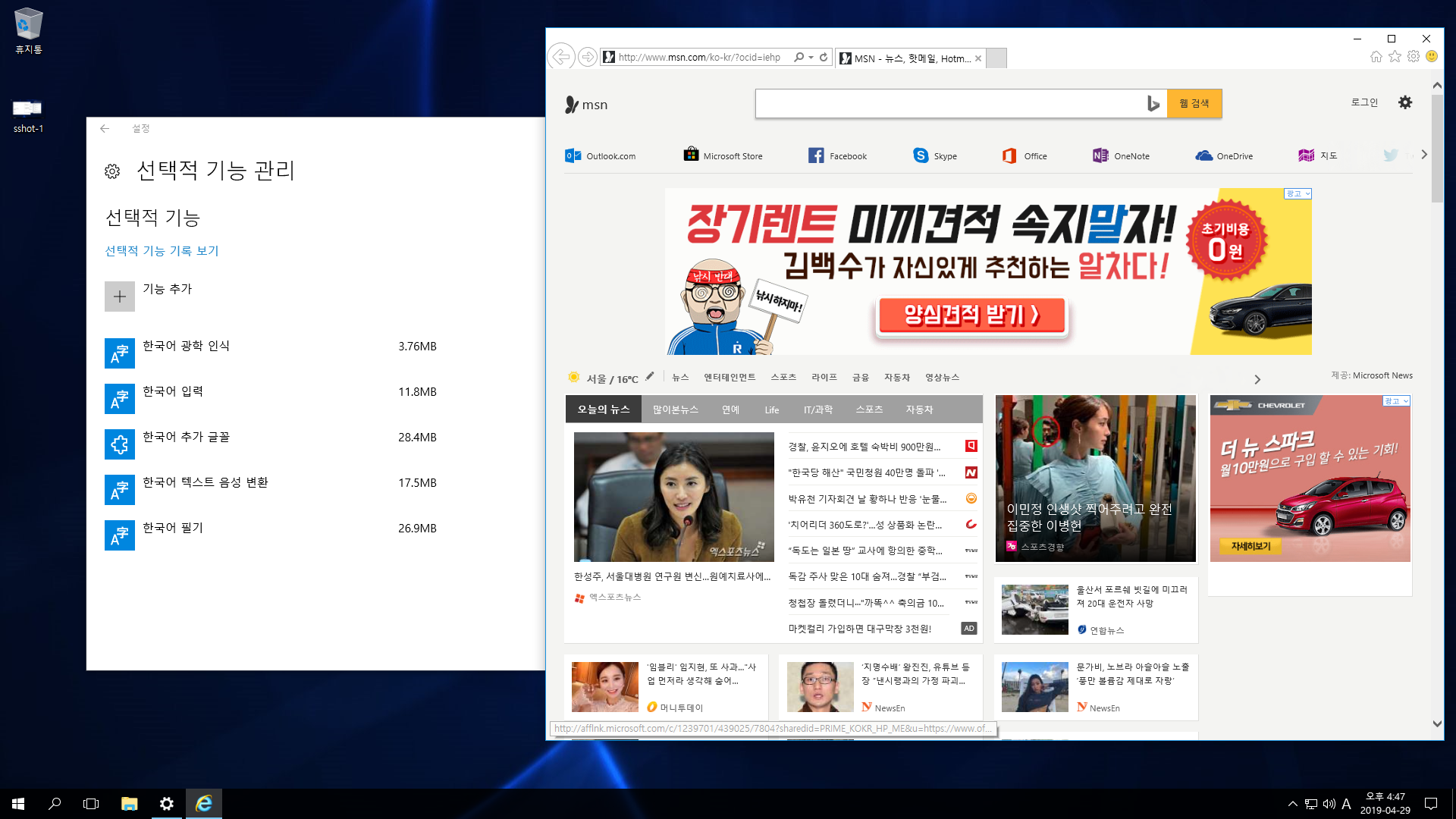
Task: Edit weather location with pencil icon
Action: 650,376
